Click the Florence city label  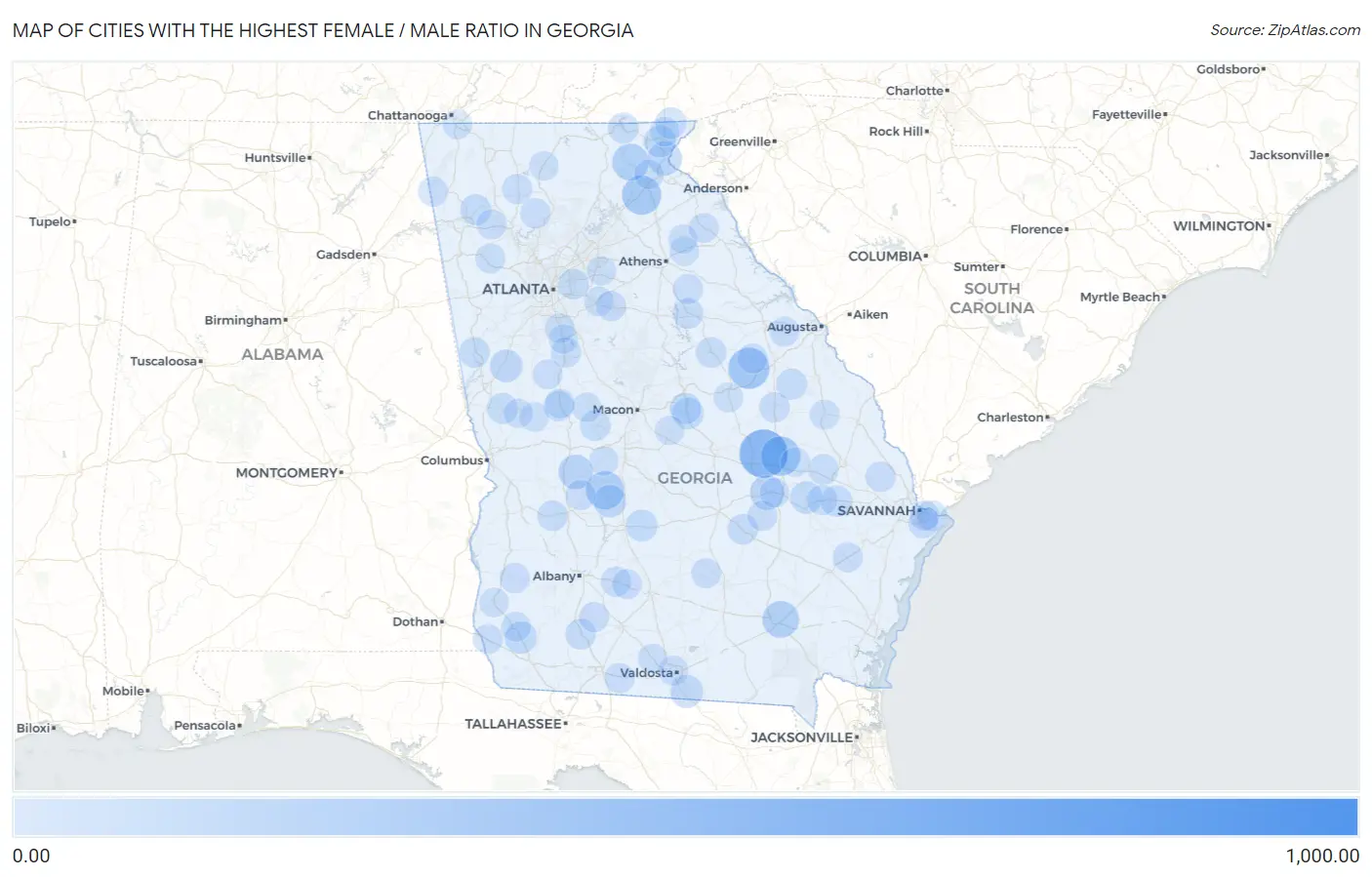[x=1037, y=229]
